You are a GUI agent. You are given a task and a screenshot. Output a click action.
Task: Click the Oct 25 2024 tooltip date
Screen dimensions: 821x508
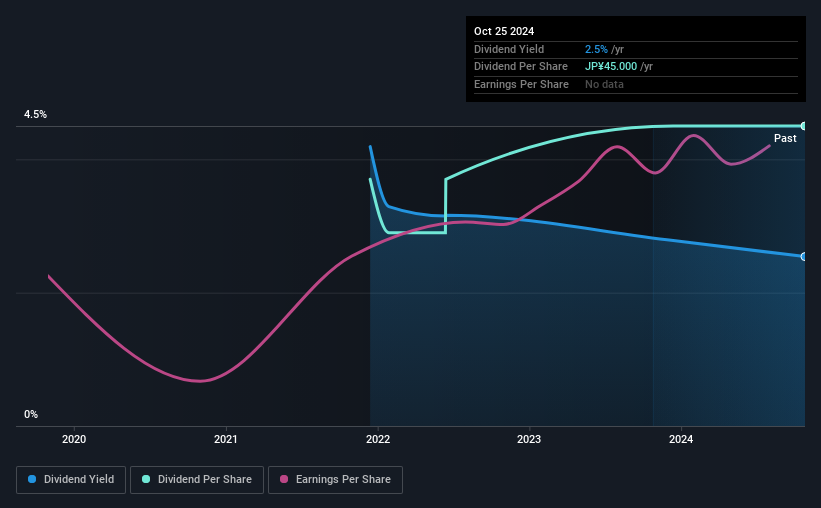click(504, 31)
